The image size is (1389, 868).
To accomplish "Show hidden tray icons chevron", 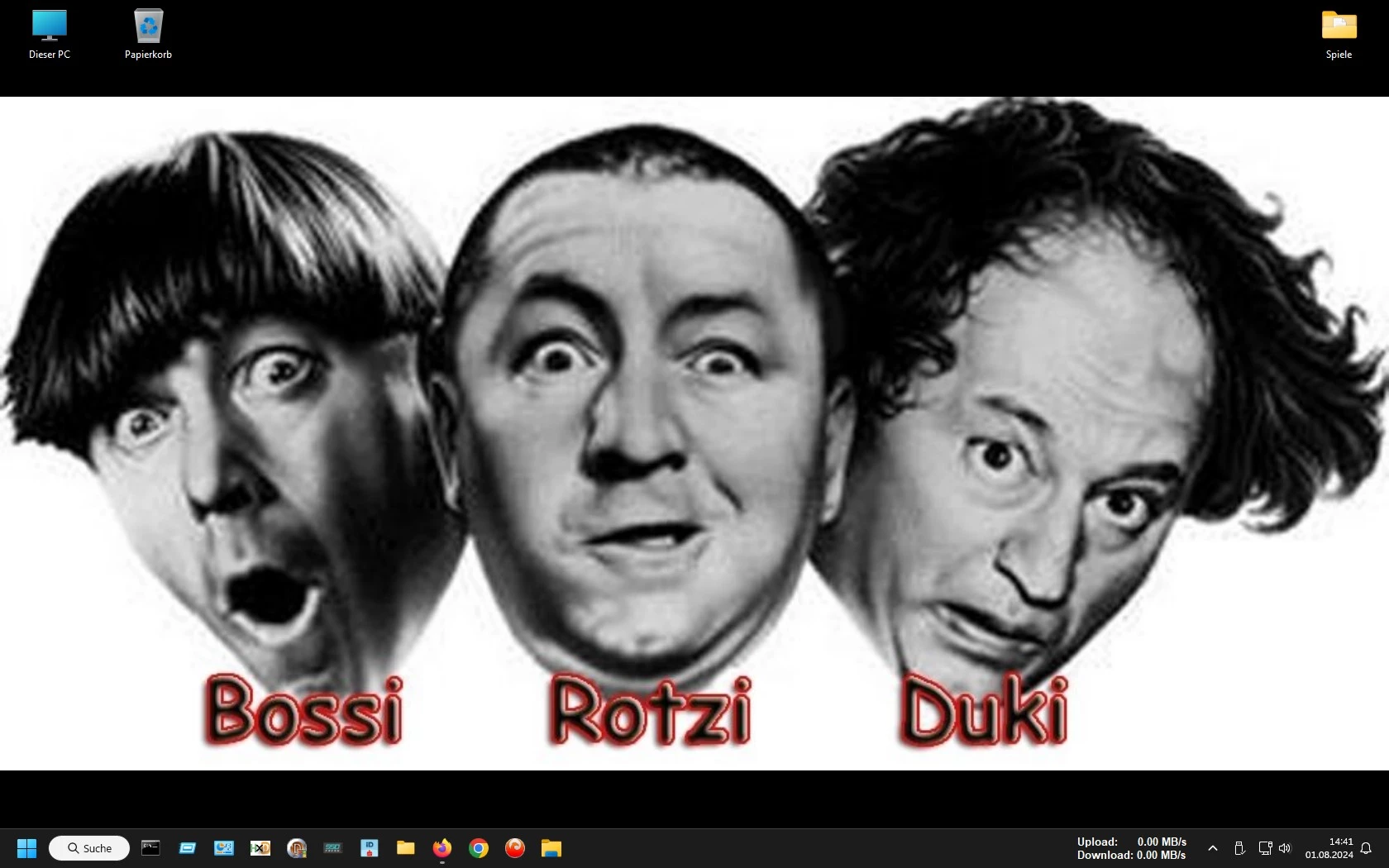I will [x=1213, y=848].
